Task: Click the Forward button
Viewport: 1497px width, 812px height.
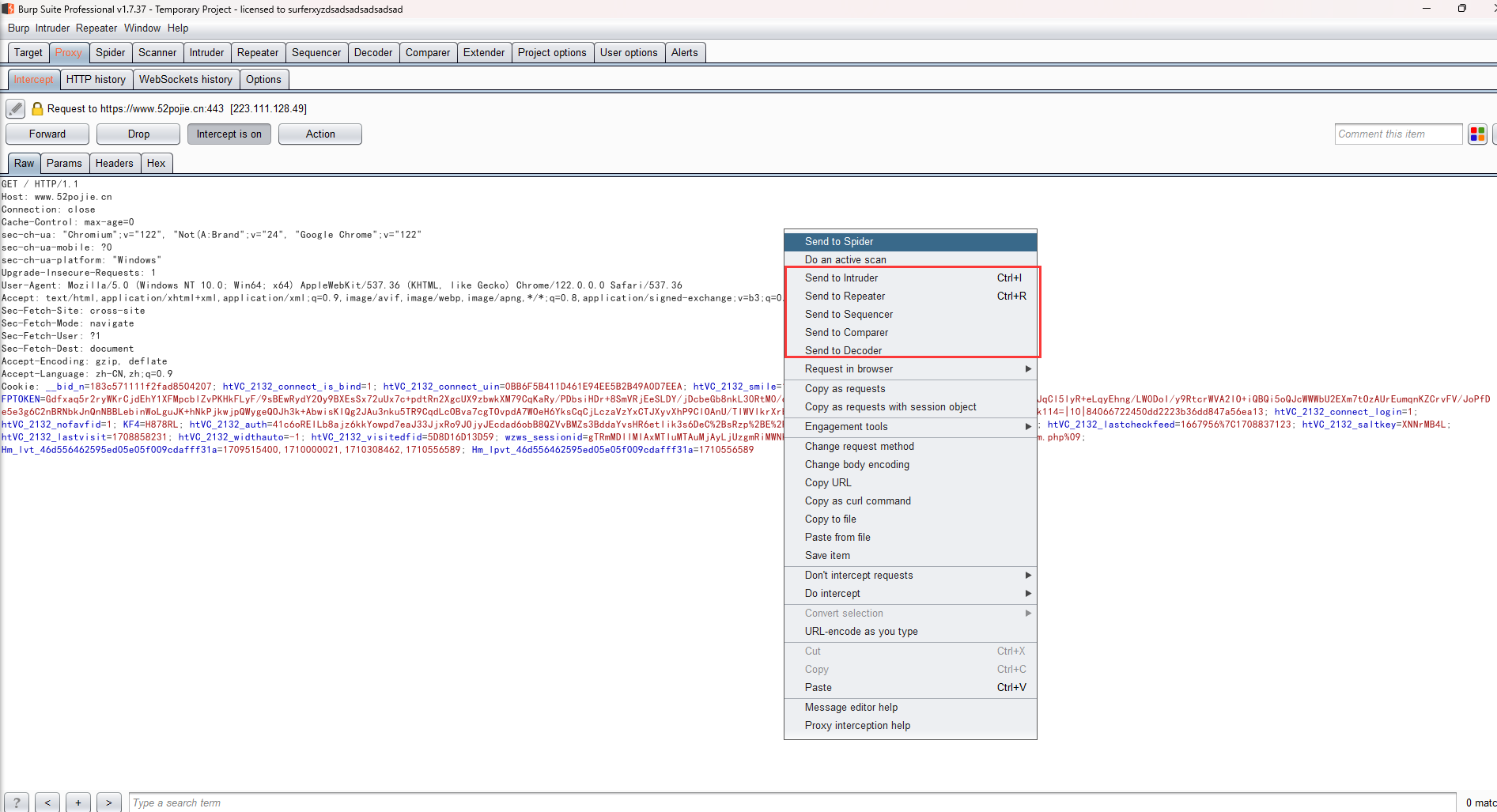Action: coord(47,134)
